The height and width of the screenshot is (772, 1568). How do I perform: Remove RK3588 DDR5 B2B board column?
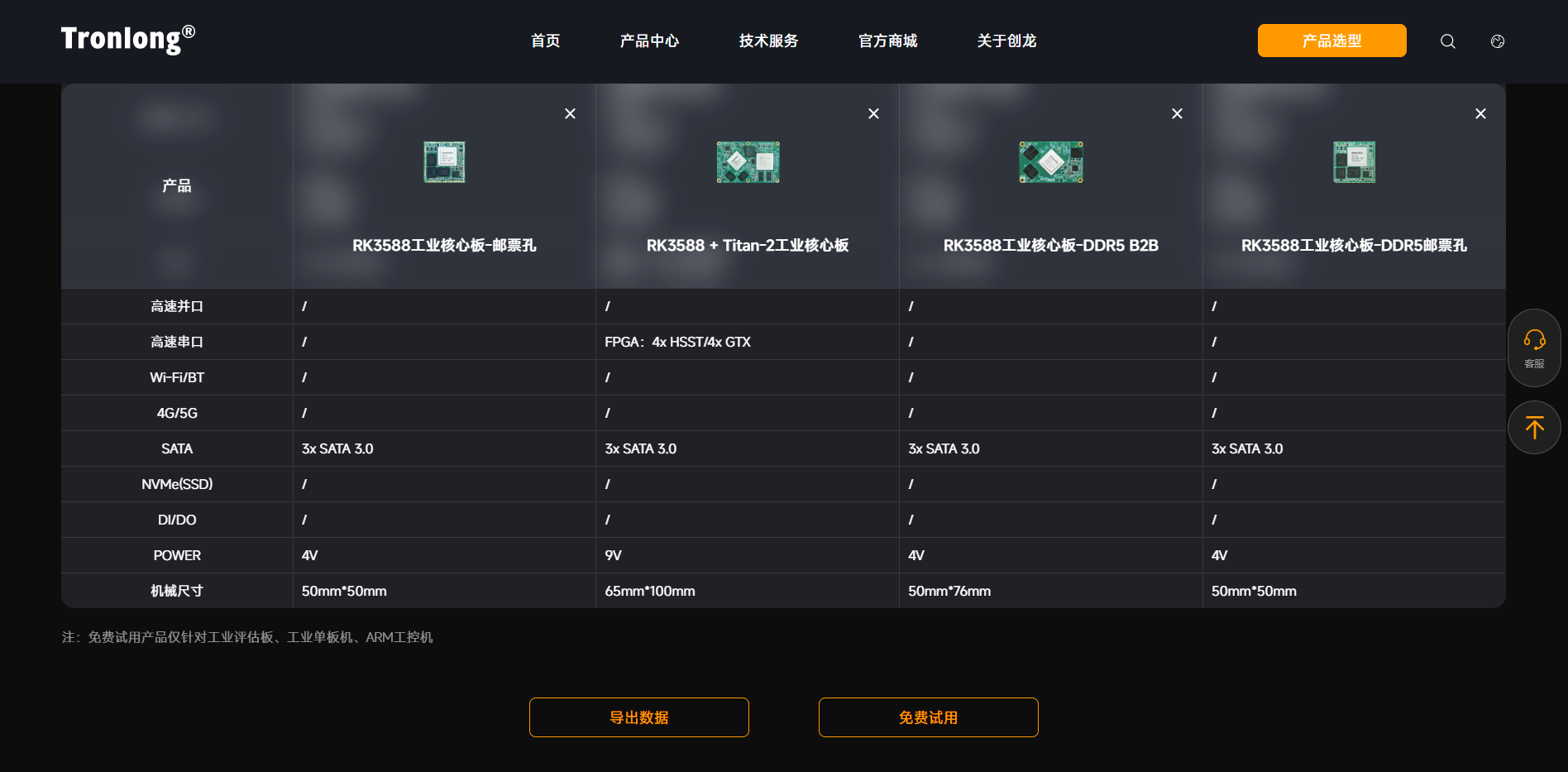point(1177,113)
